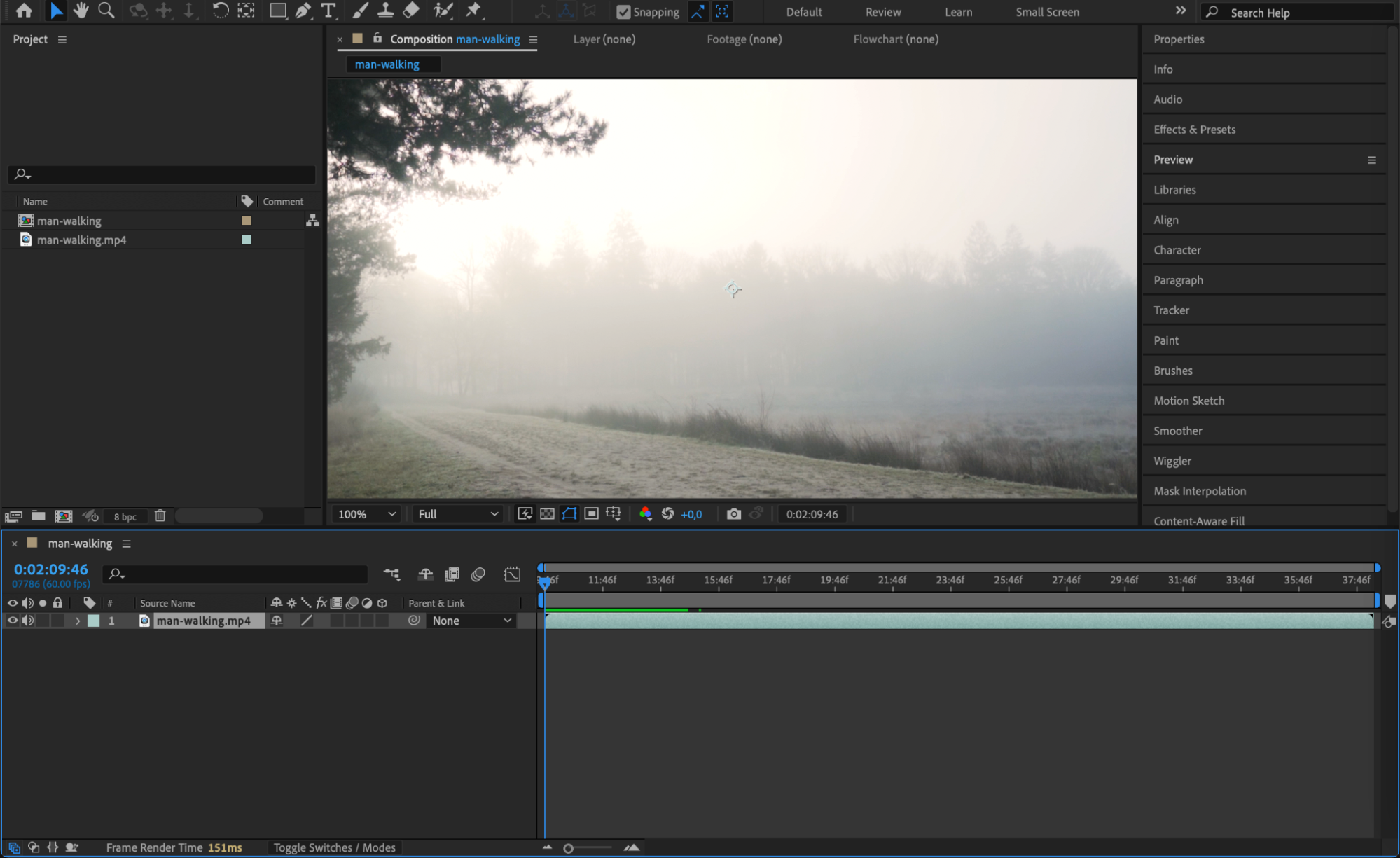Mute audio of the man-walking.mp4 layer
The height and width of the screenshot is (858, 1400).
coord(27,621)
